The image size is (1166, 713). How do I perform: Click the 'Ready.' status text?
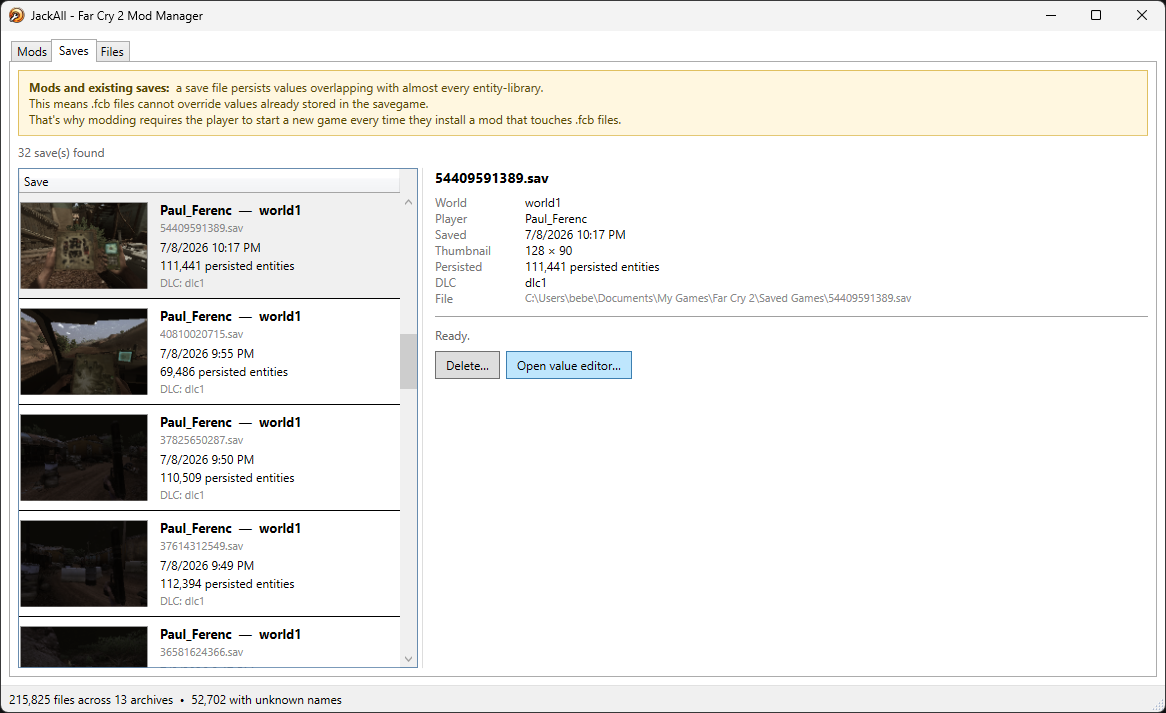tap(452, 336)
